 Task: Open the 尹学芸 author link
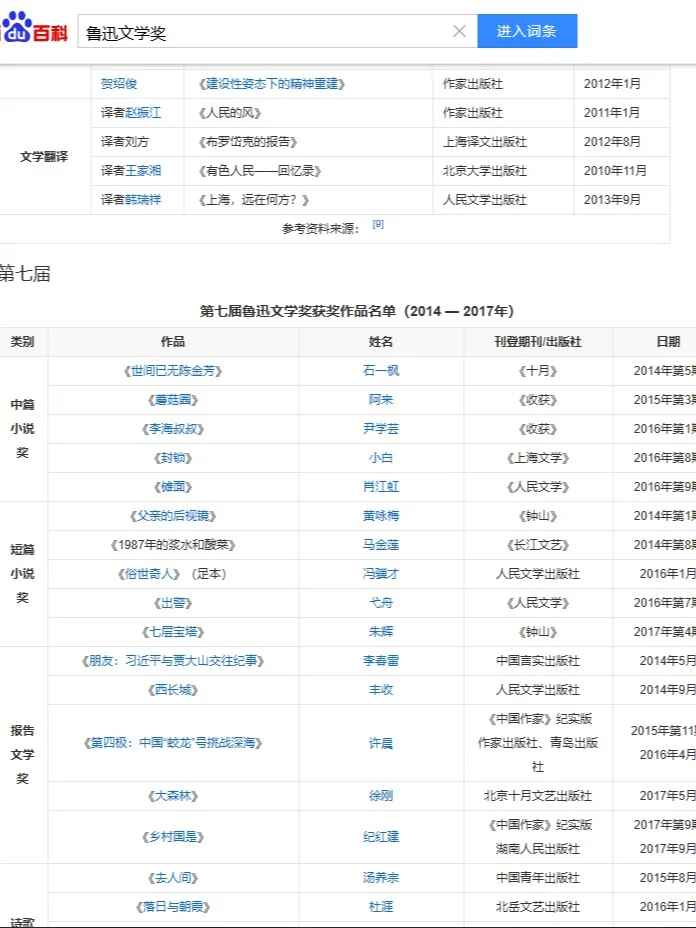(381, 429)
